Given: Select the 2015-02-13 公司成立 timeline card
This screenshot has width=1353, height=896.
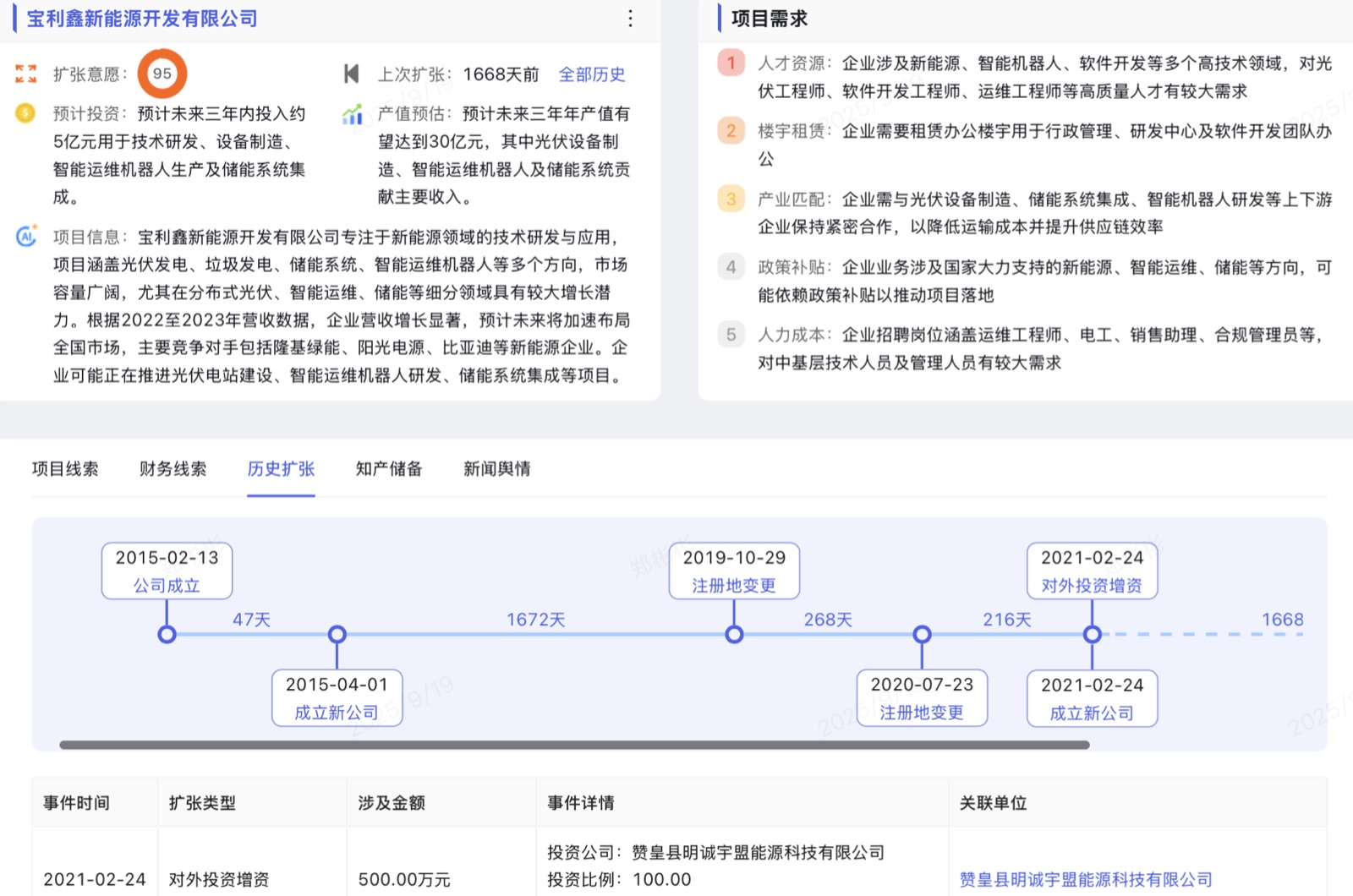Looking at the screenshot, I should point(167,571).
